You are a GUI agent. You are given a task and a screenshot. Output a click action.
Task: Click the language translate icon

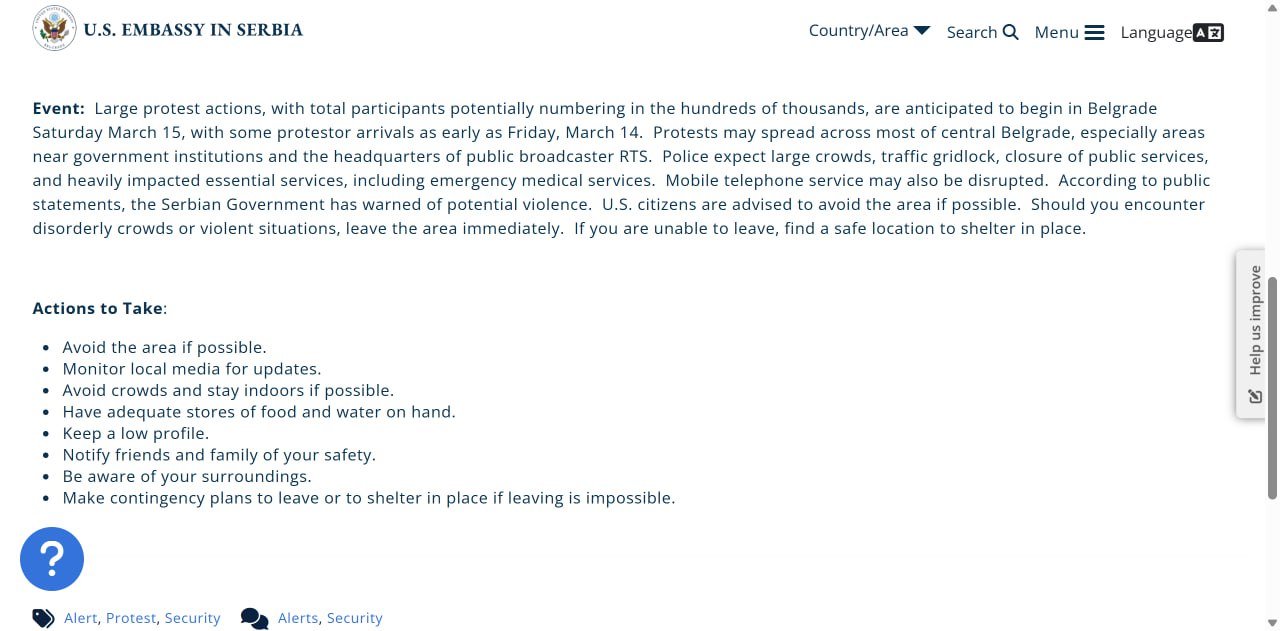point(1208,32)
